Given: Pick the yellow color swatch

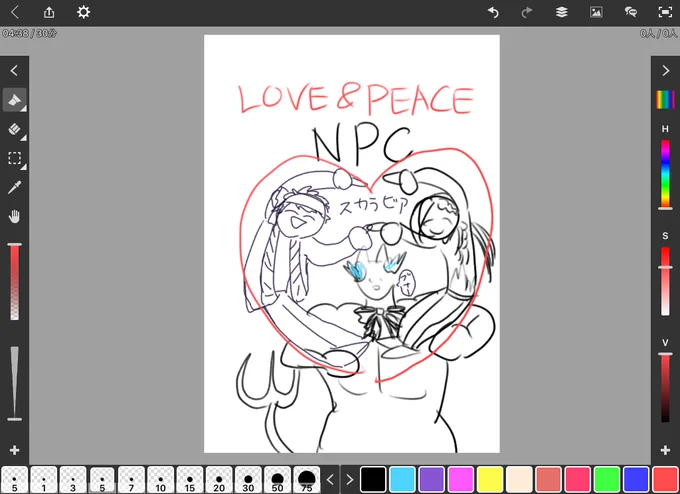Looking at the screenshot, I should point(490,480).
